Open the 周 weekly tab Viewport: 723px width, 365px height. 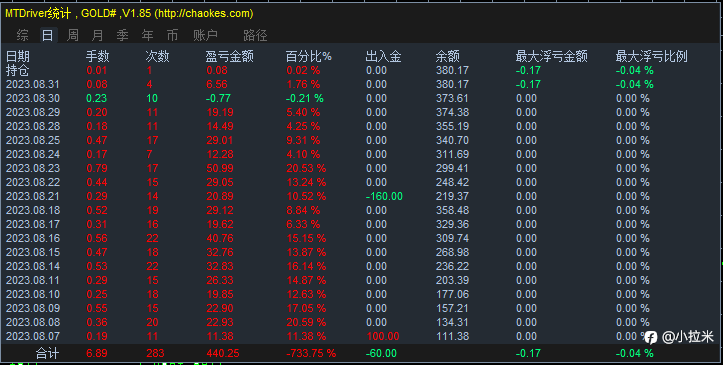pos(72,35)
